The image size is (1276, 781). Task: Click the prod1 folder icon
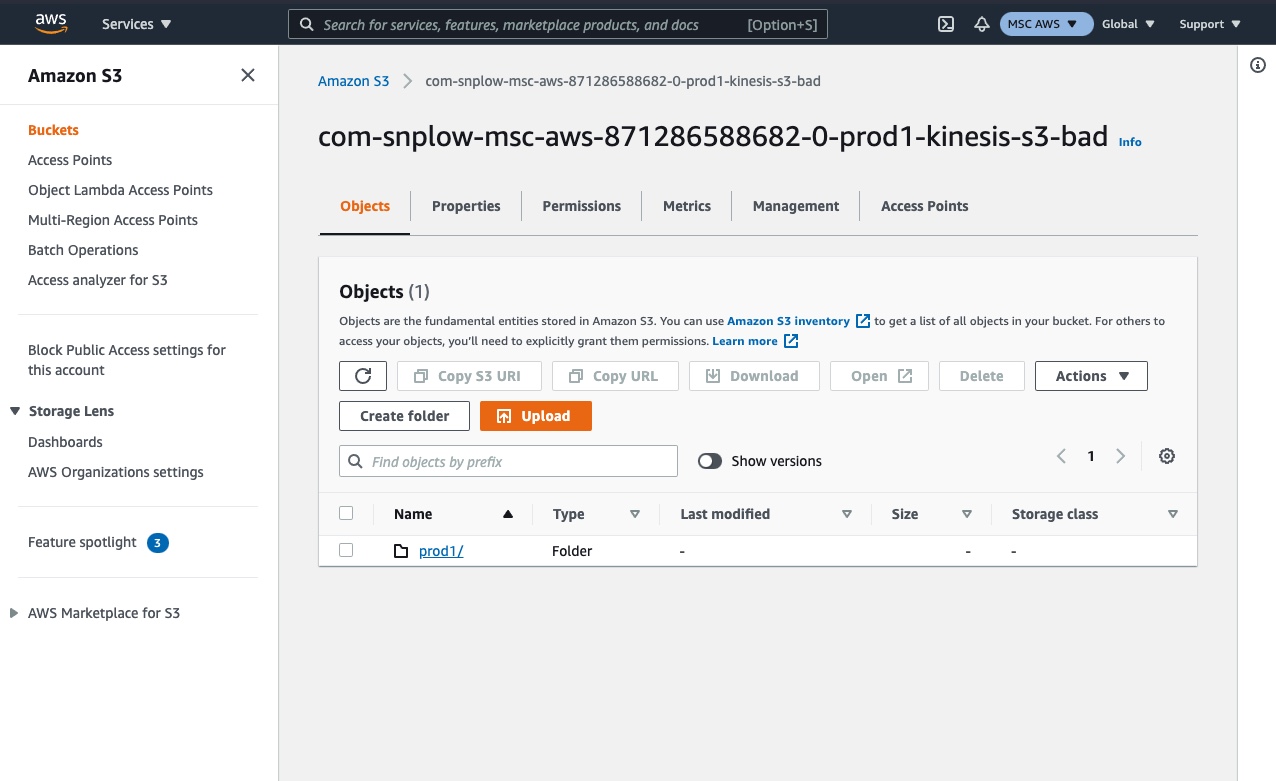pos(401,551)
